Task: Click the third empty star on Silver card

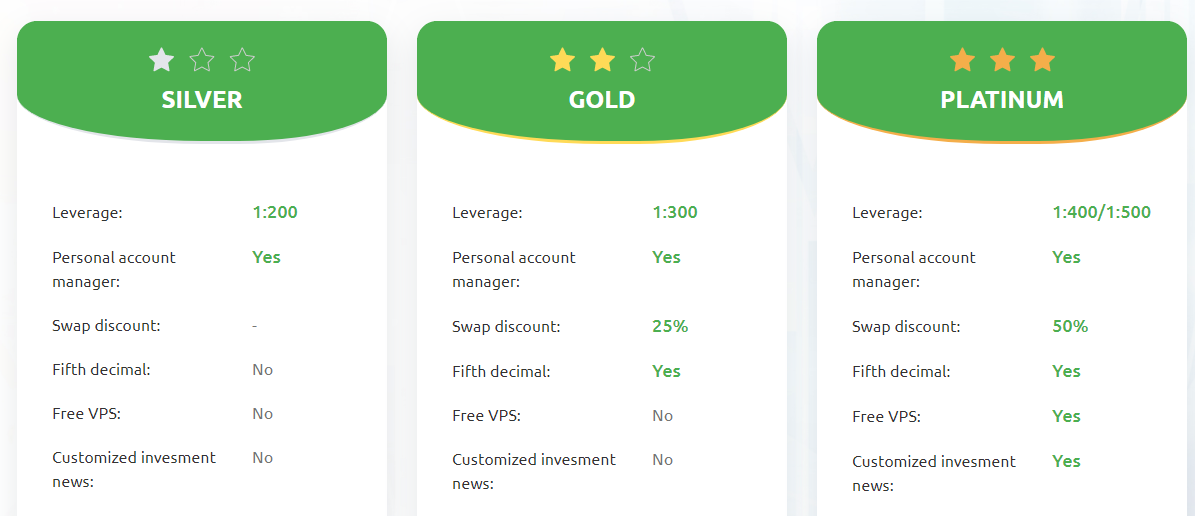Action: 242,59
